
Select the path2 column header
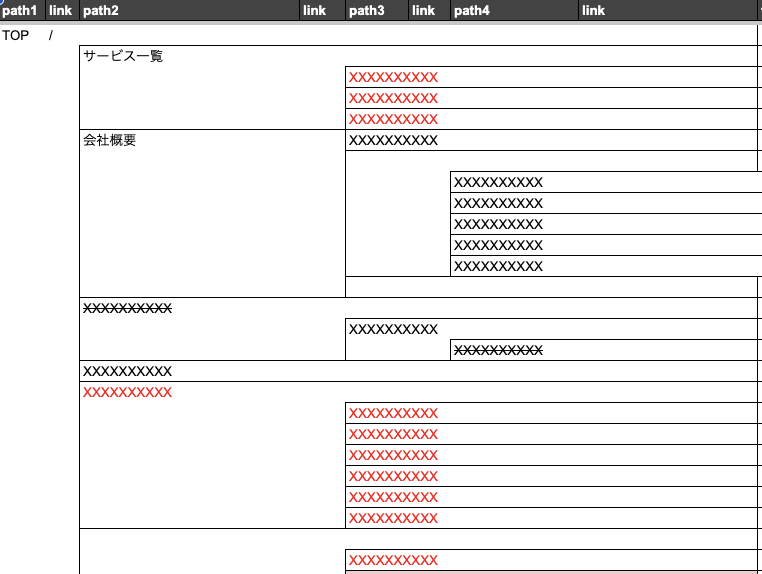pyautogui.click(x=189, y=10)
